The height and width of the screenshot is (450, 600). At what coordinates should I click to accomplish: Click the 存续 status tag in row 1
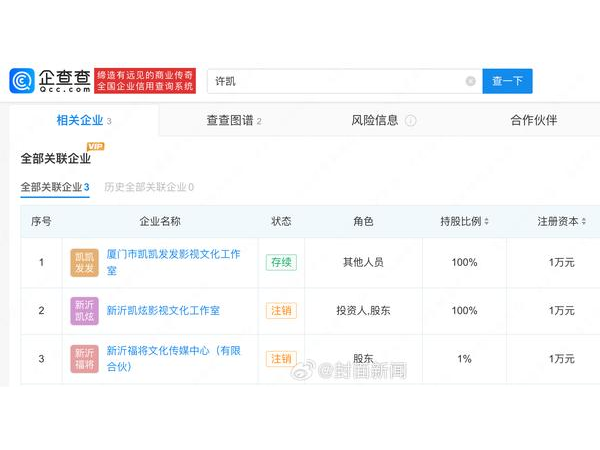(281, 262)
